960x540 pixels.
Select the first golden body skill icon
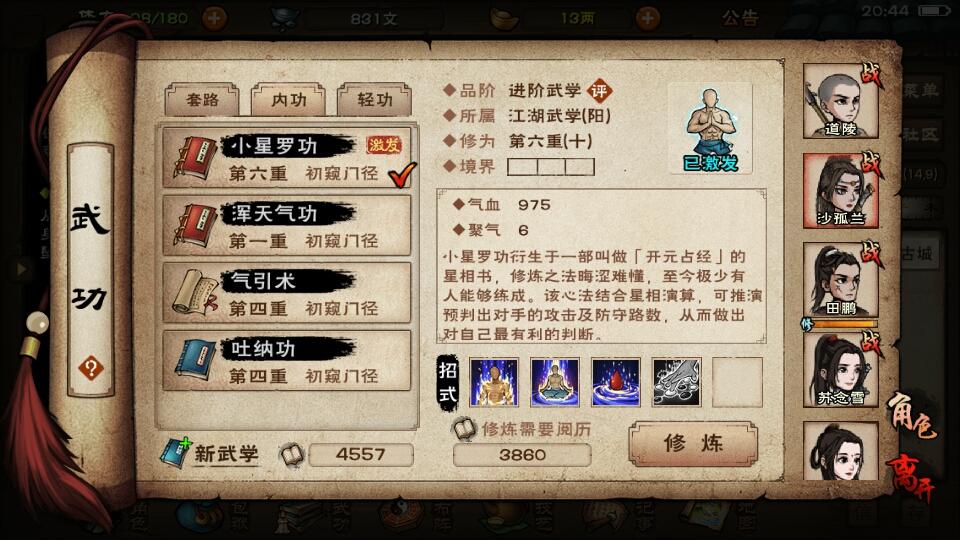click(493, 383)
